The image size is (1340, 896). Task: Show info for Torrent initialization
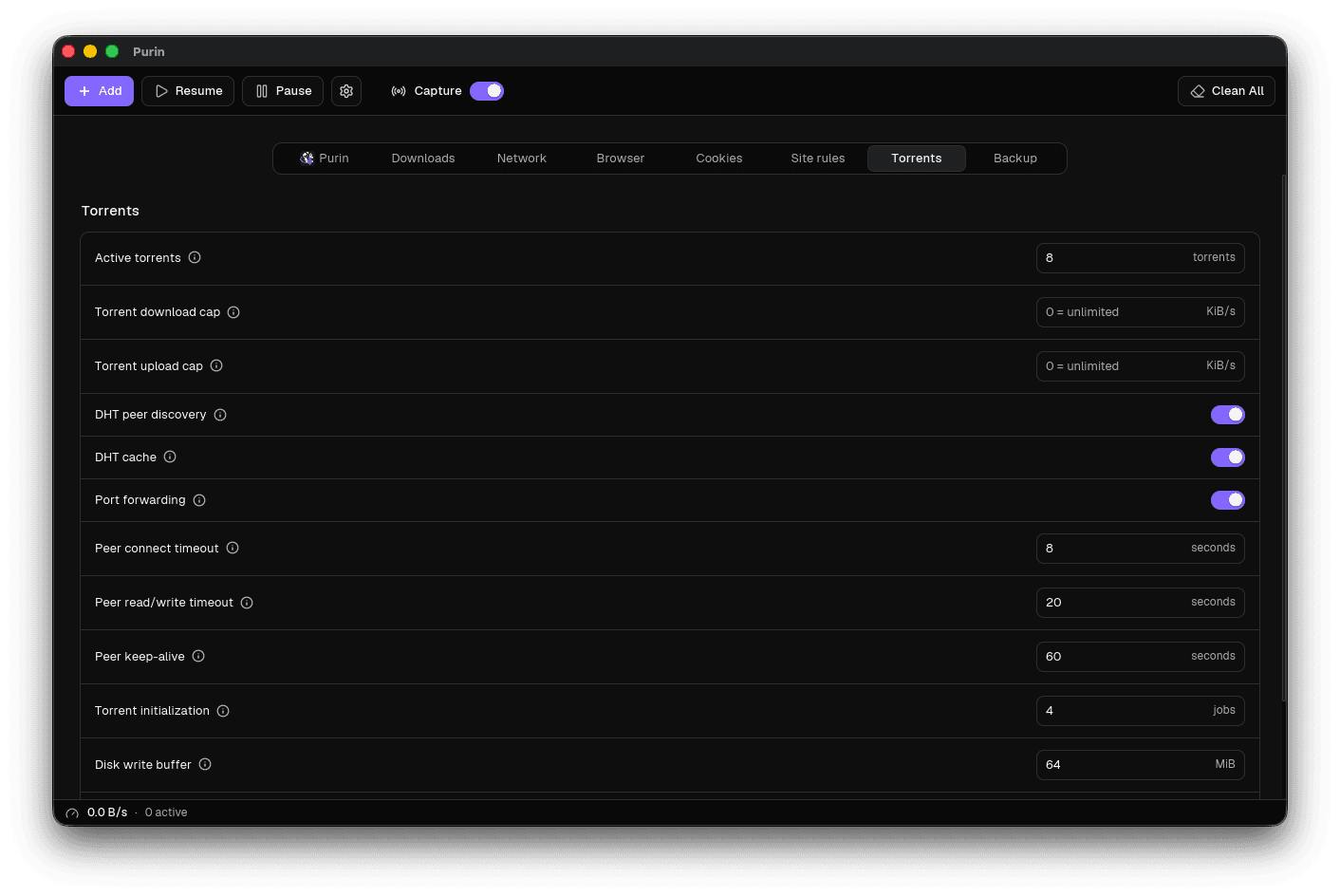(223, 711)
